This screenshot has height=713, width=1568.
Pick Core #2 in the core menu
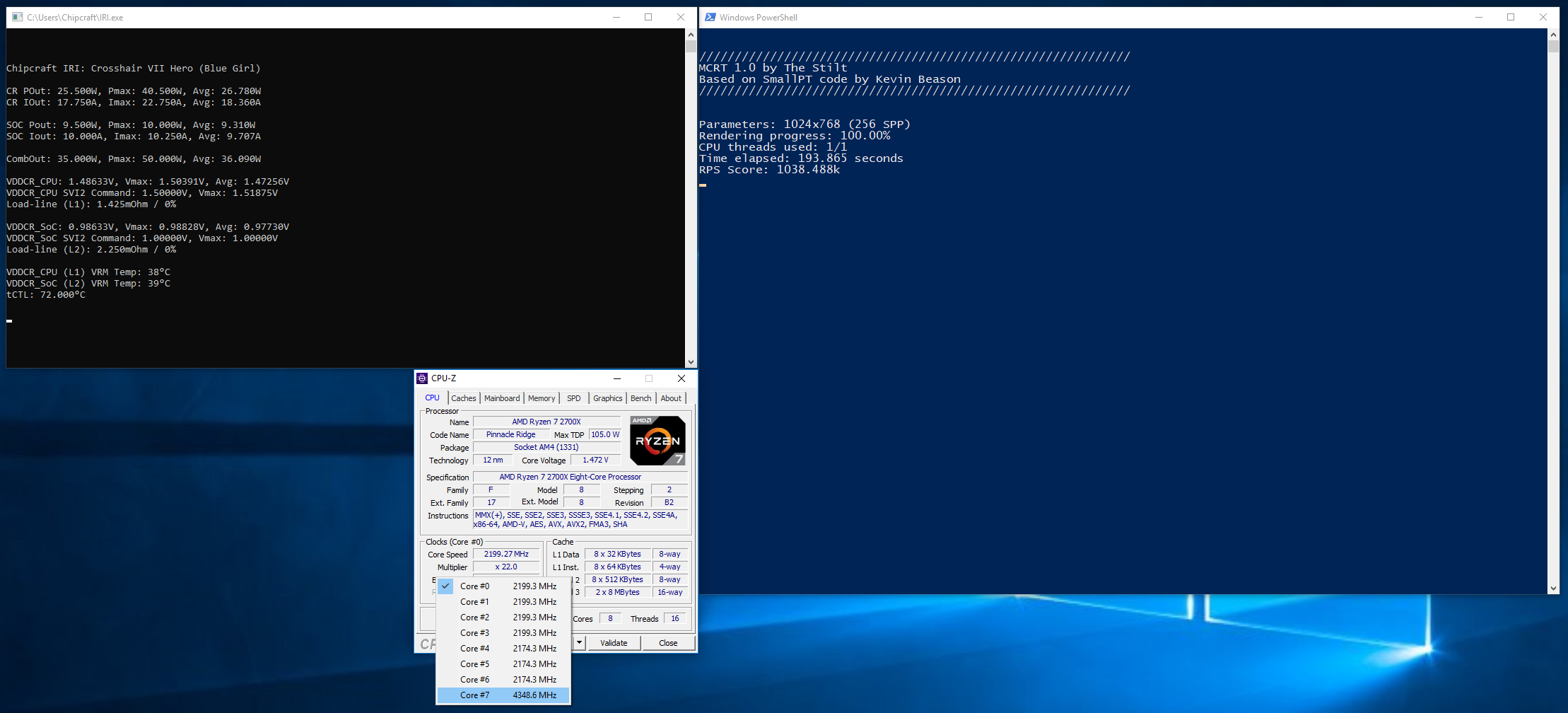tap(503, 618)
